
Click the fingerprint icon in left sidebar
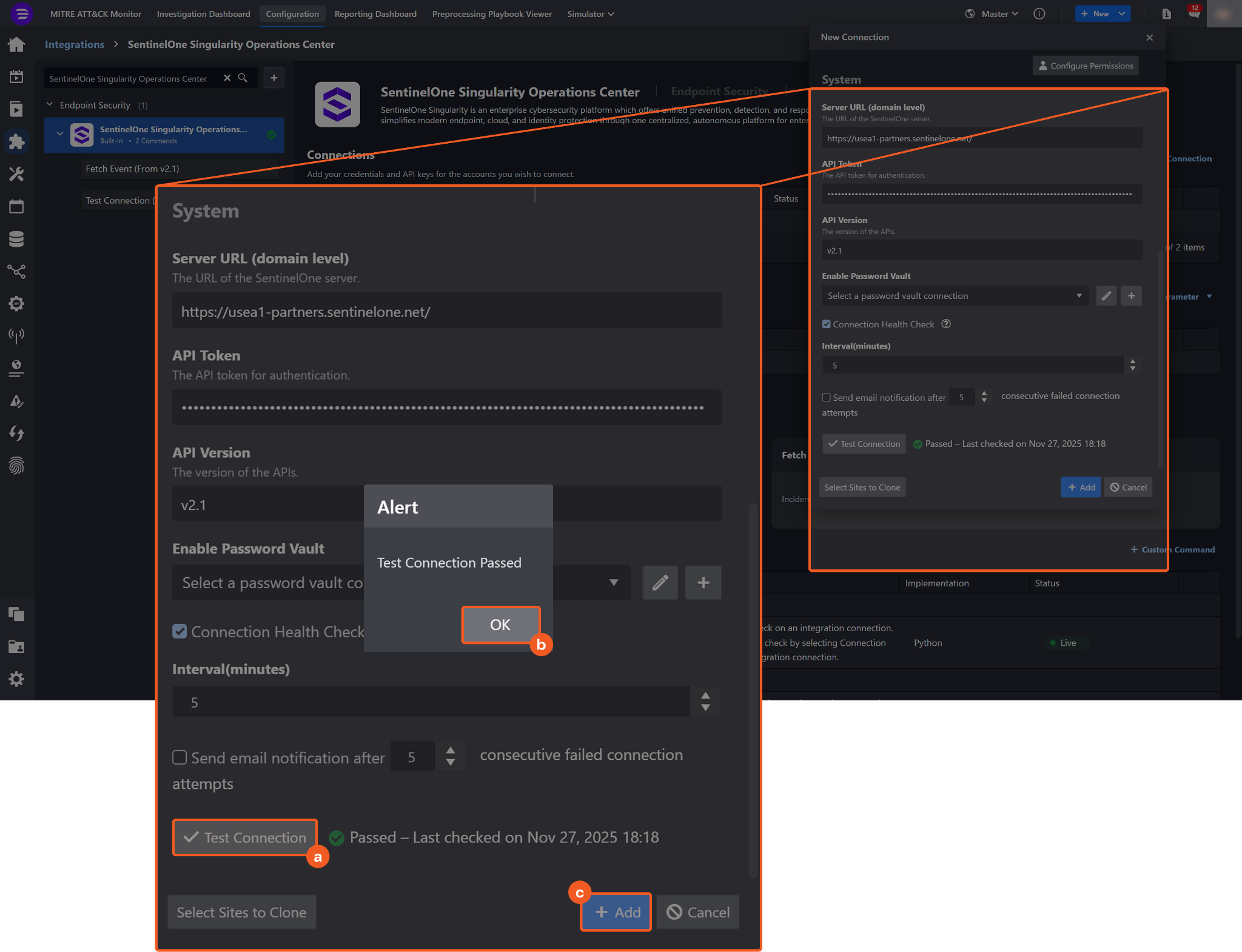(x=16, y=466)
